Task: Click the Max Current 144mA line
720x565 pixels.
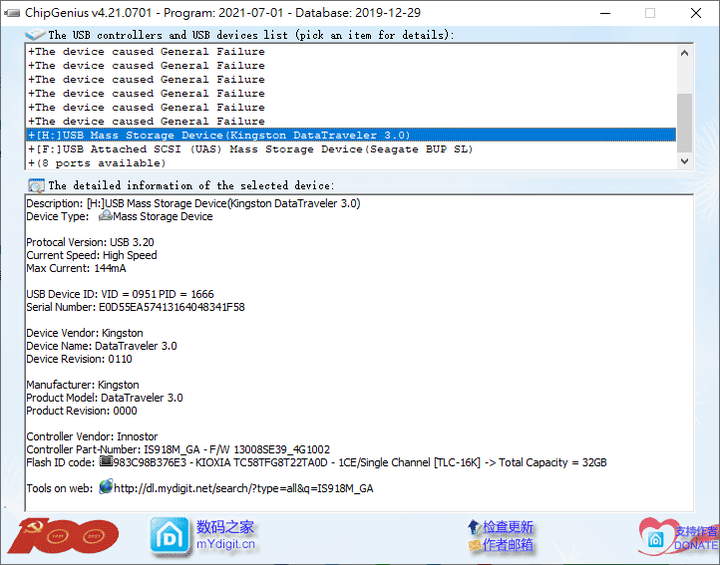Action: point(76,268)
